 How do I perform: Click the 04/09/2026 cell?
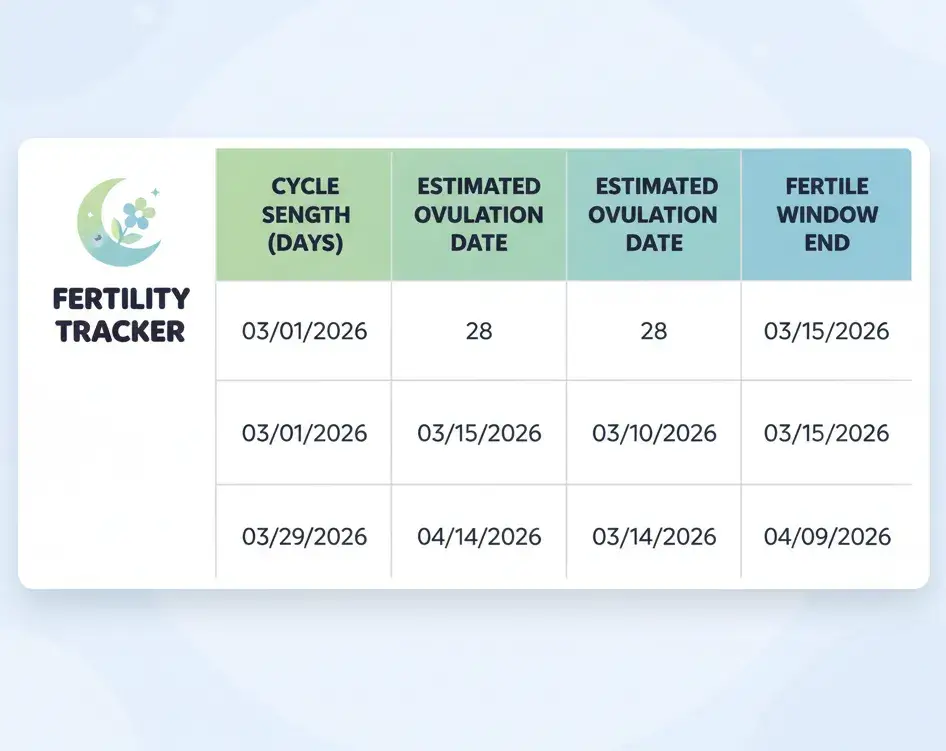click(827, 536)
